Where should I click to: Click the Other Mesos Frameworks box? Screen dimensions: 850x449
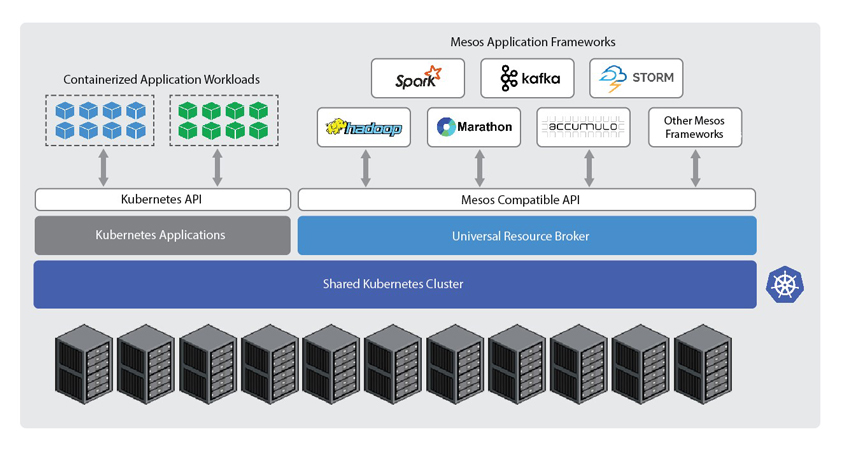[x=695, y=127]
